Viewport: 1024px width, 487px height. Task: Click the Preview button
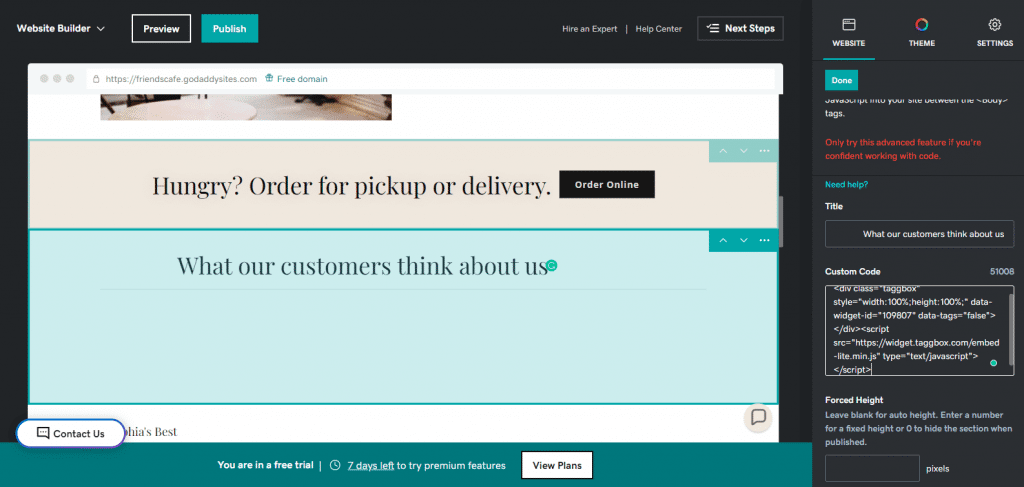(x=161, y=29)
